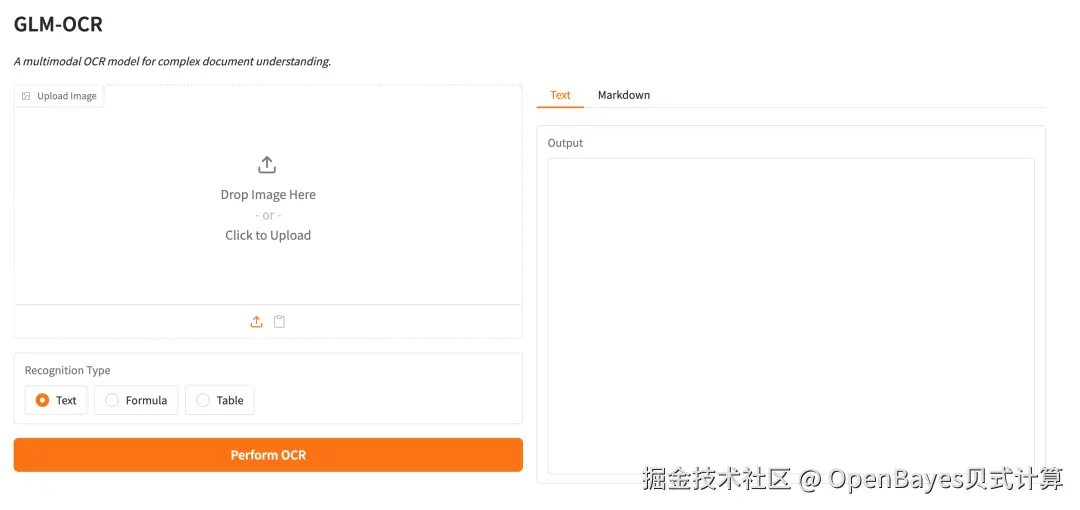Click the GLM-OCR page heading
This screenshot has width=1080, height=510.
pos(58,24)
